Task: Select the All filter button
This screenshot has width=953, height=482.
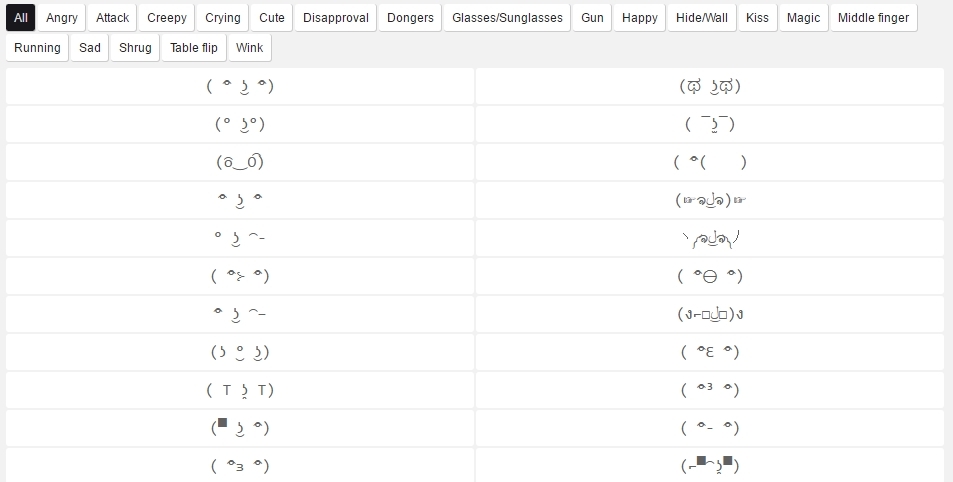Action: click(x=21, y=18)
